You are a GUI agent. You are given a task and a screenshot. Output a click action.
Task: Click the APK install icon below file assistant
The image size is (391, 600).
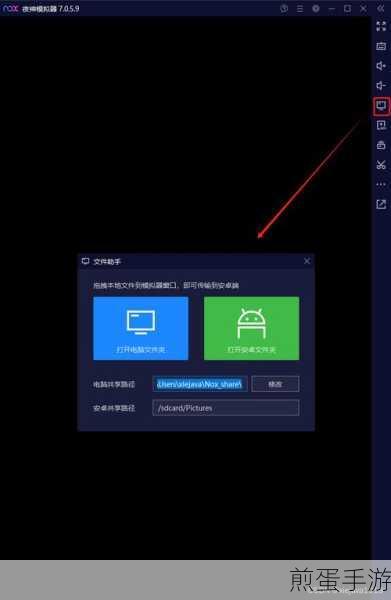[381, 125]
